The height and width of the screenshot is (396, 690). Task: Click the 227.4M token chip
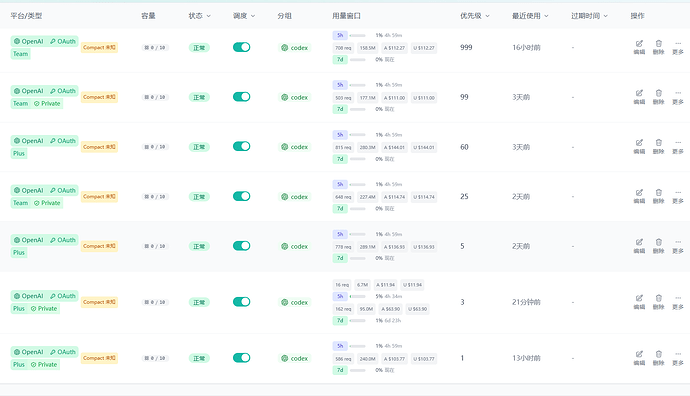tap(367, 197)
